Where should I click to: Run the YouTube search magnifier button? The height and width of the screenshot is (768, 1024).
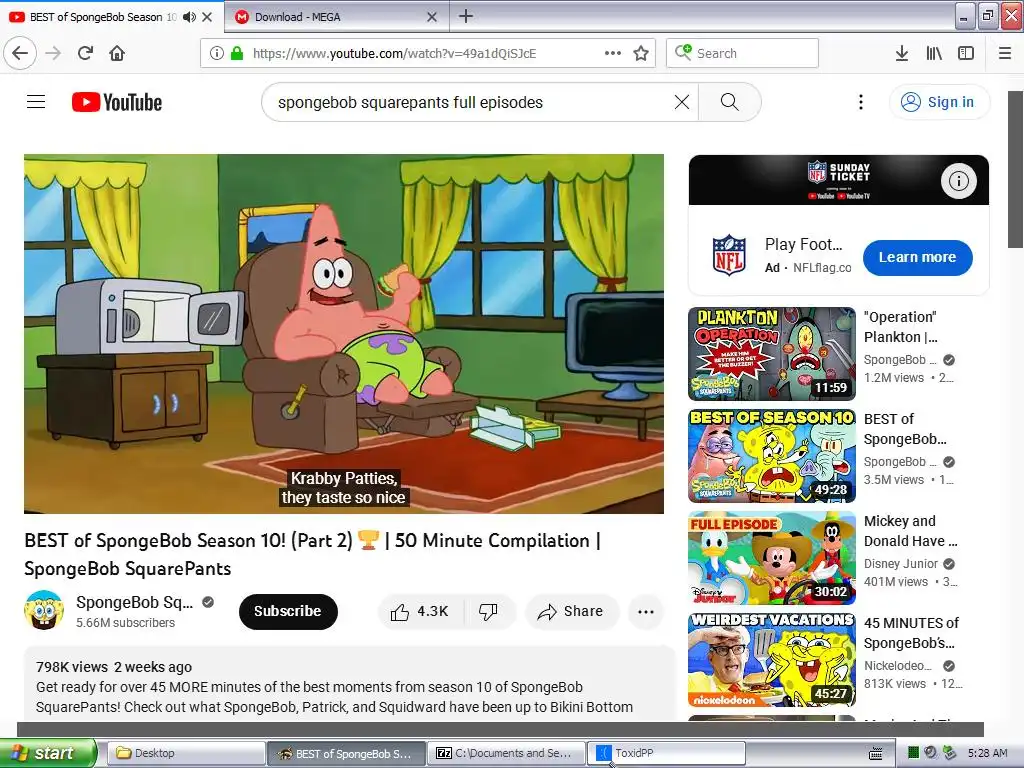[729, 102]
